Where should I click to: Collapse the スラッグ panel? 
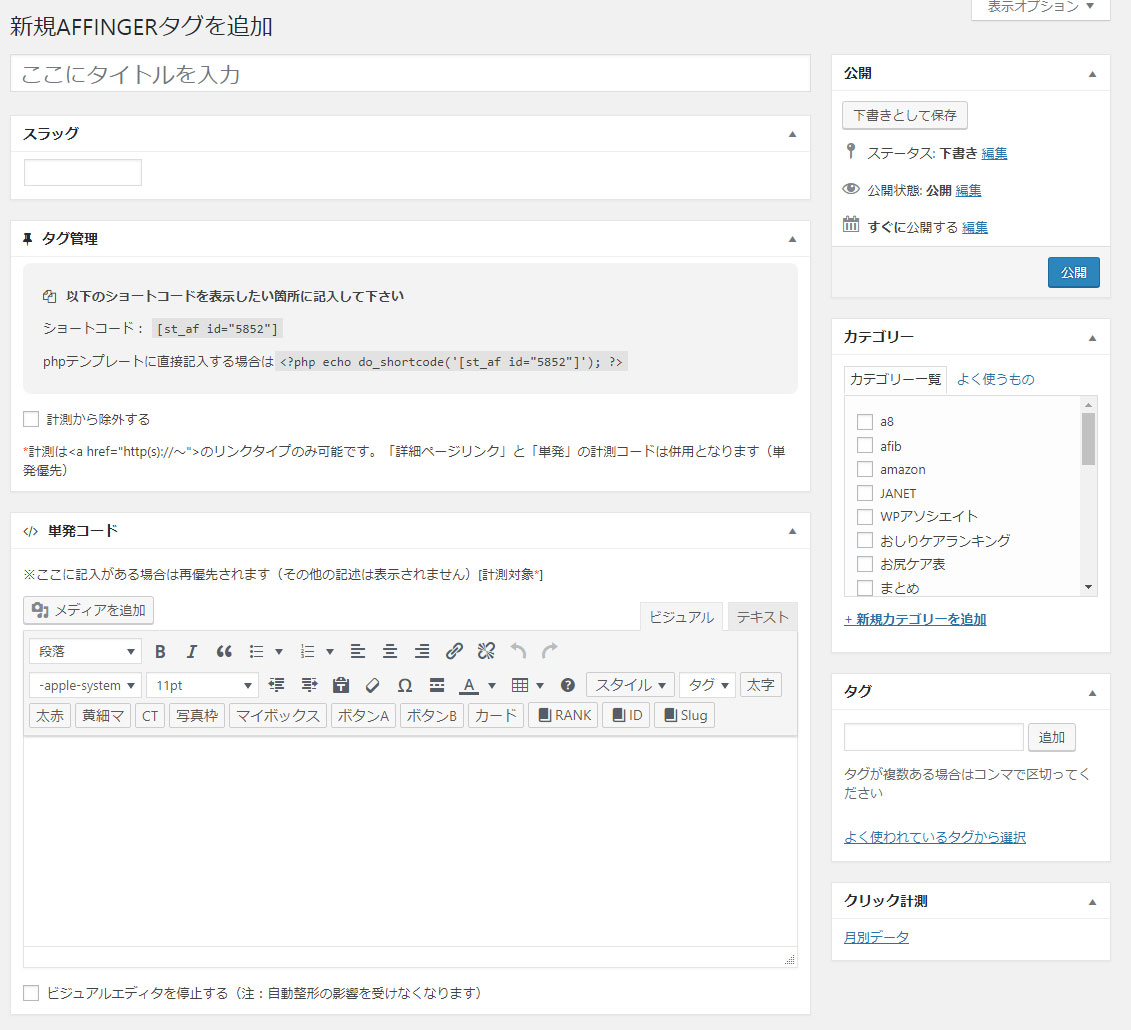[792, 134]
